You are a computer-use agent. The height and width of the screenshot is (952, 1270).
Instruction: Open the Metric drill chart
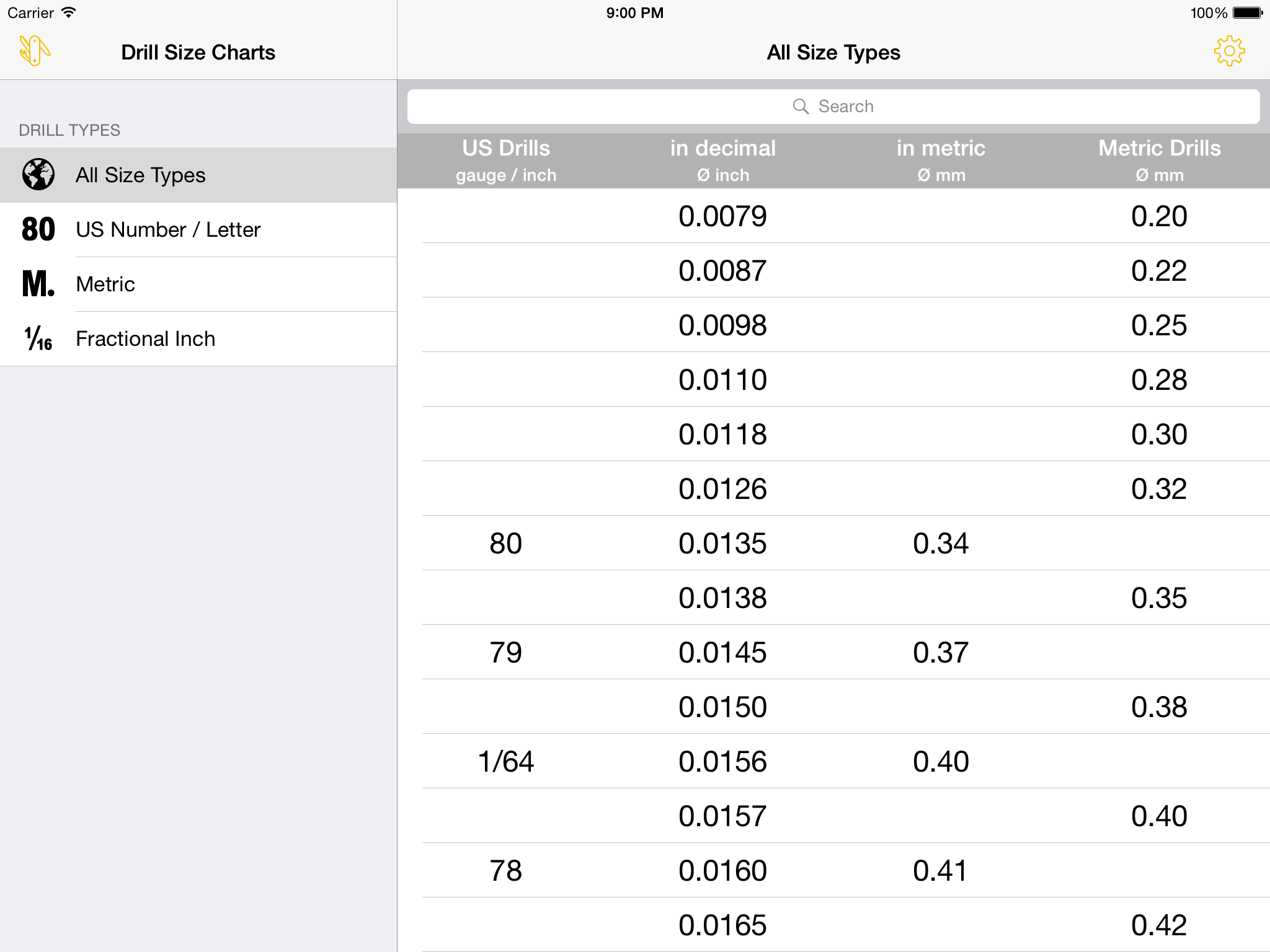(198, 284)
